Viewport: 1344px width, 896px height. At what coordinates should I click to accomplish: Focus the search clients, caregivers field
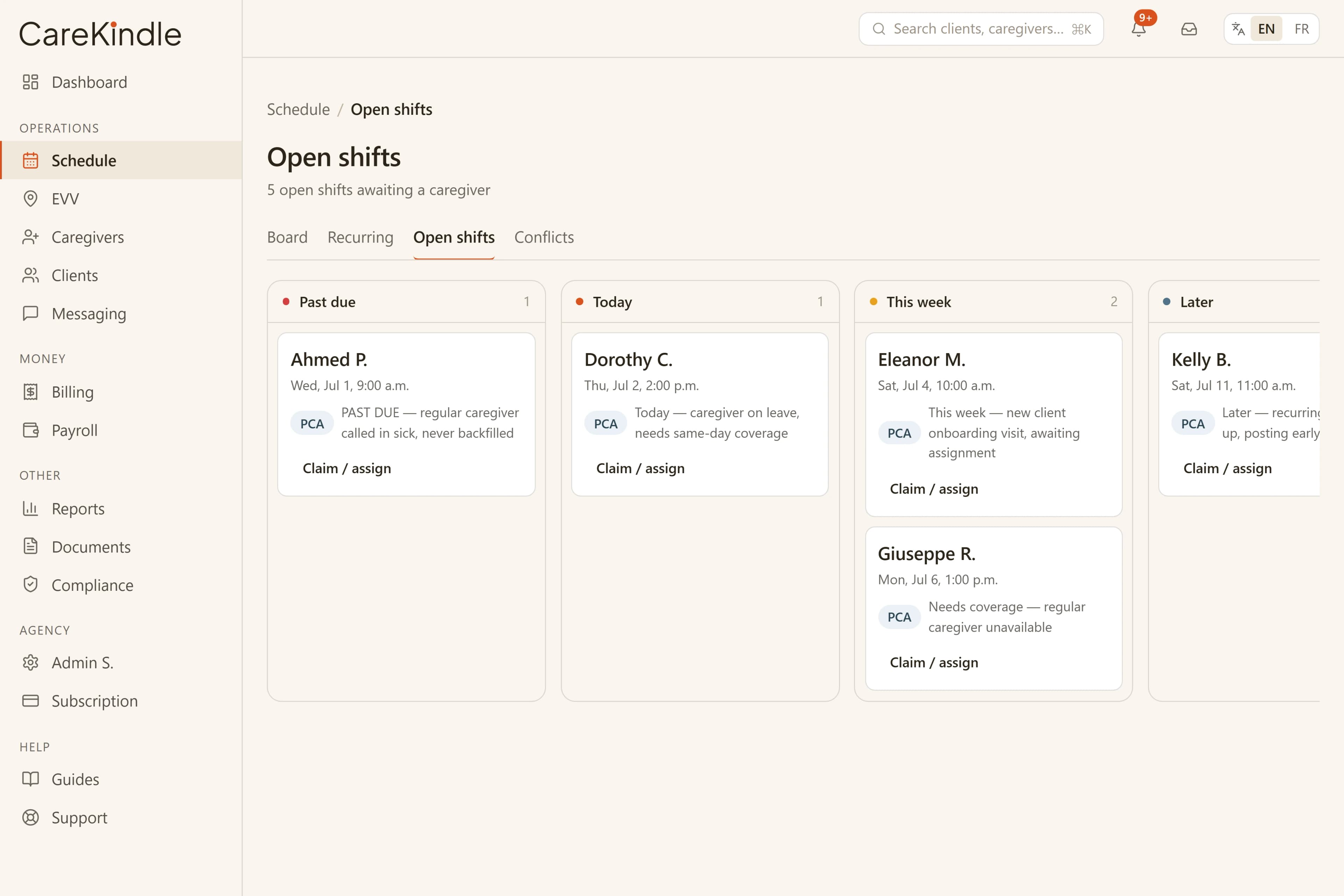[981, 29]
